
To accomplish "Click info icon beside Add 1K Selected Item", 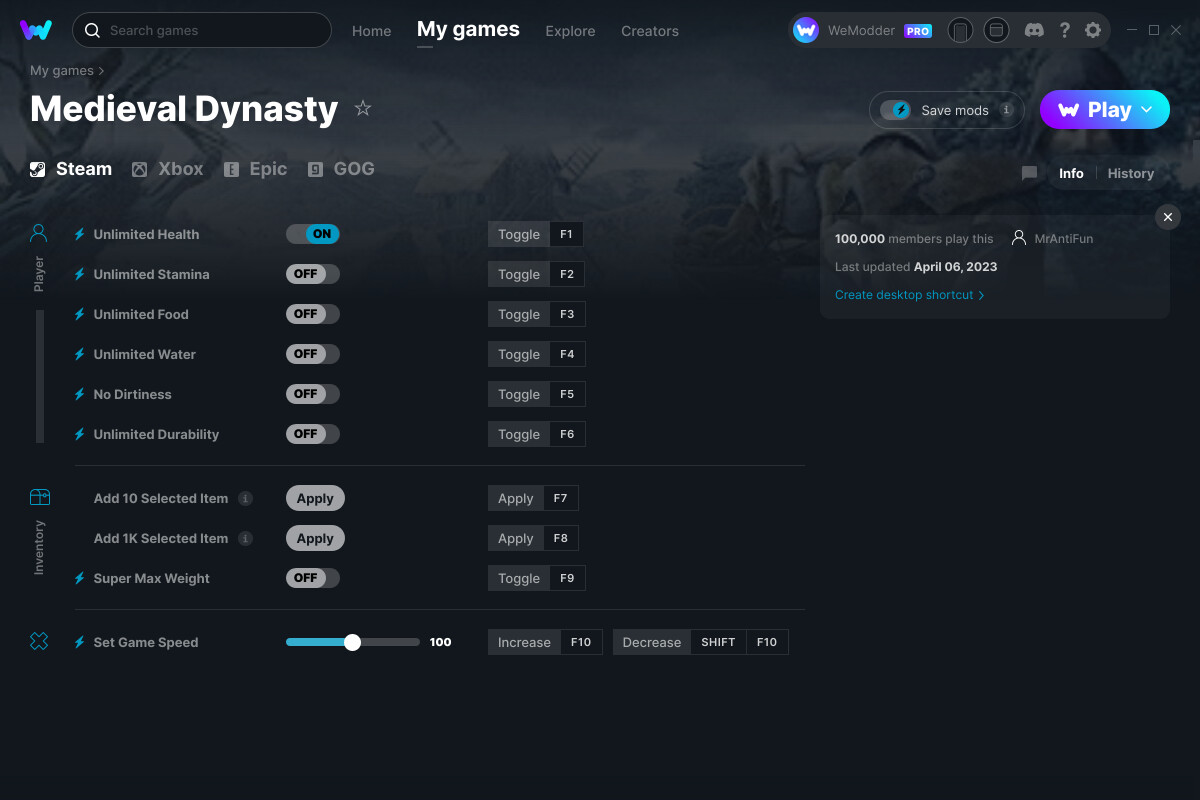I will (245, 538).
